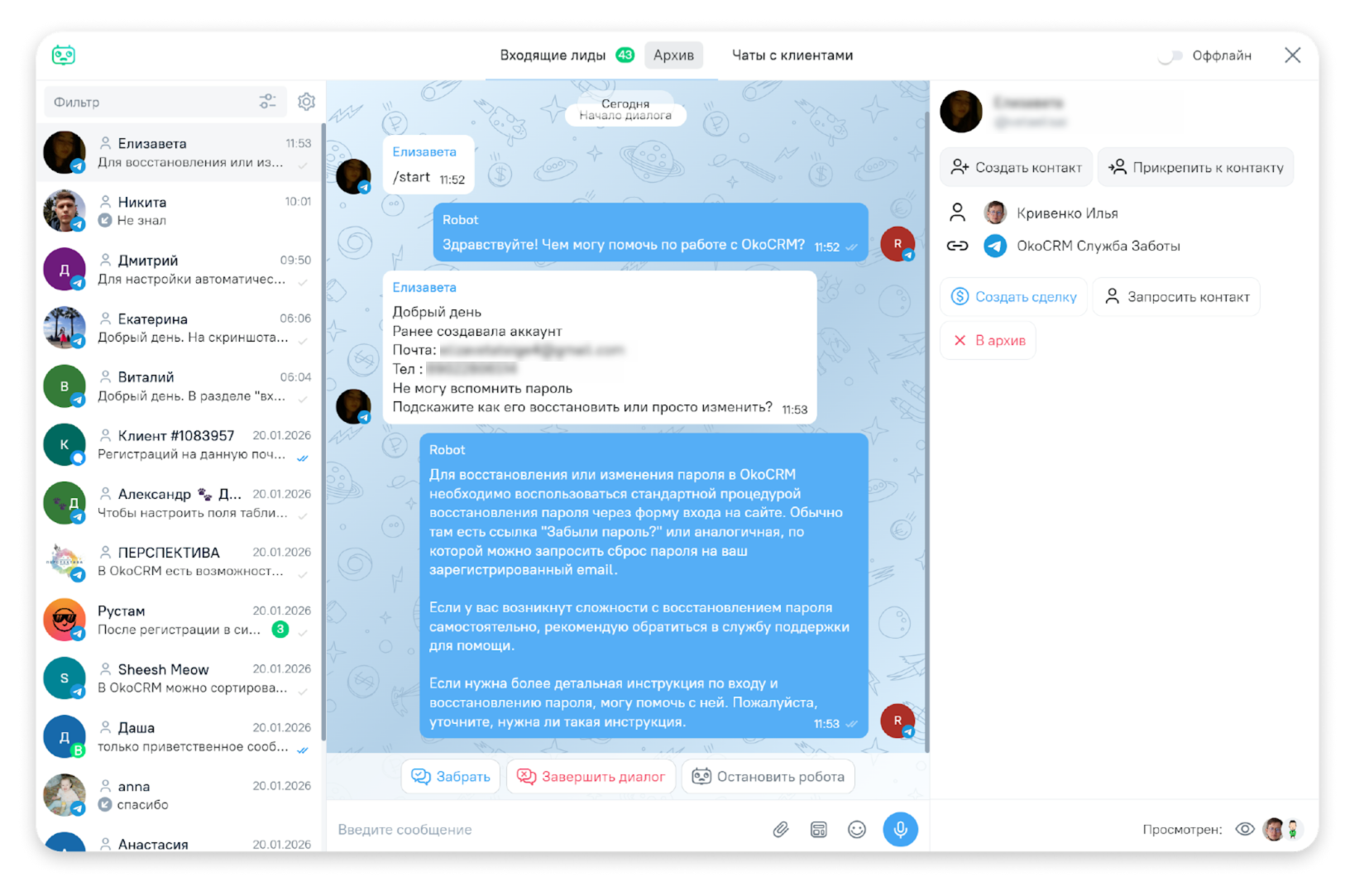Click the viewed-by eye icon
Image resolution: width=1369 pixels, height=896 pixels.
[x=1244, y=829]
